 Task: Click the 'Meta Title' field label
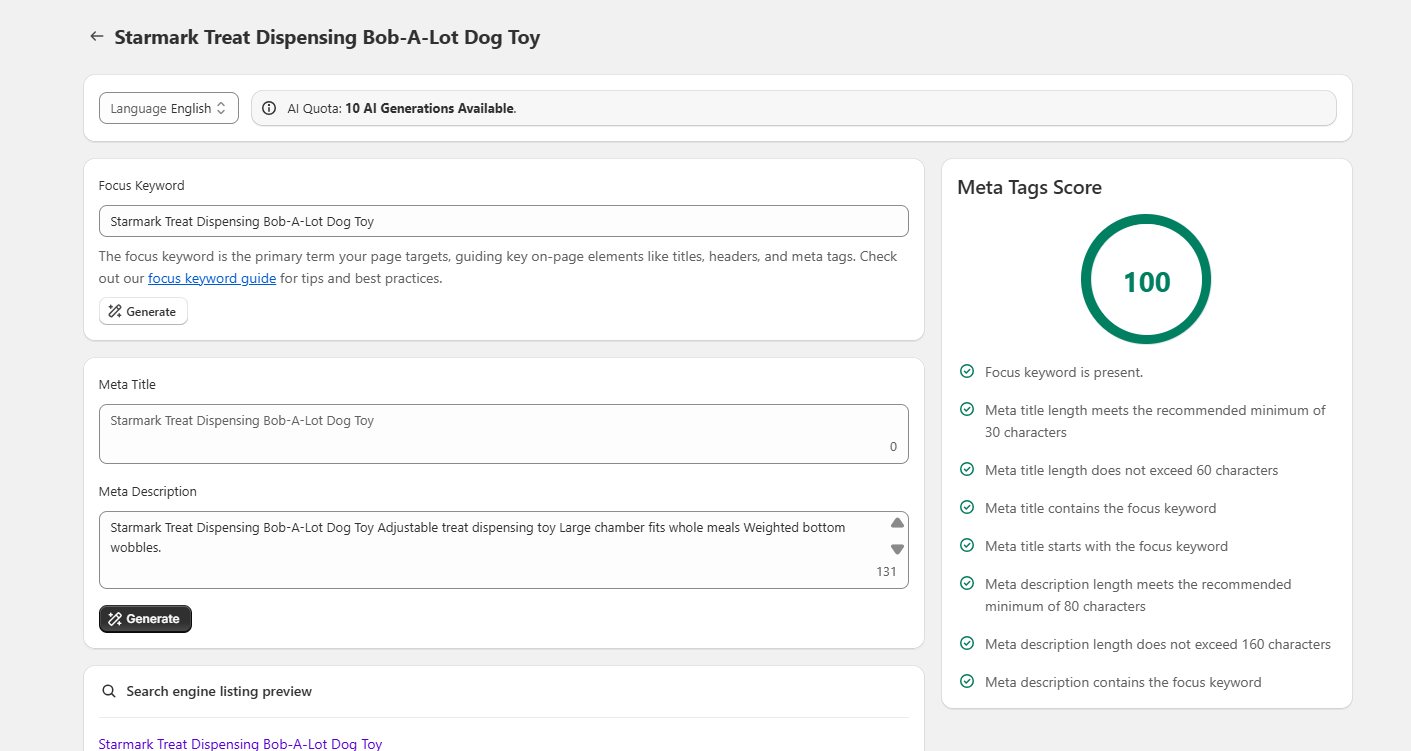[127, 384]
